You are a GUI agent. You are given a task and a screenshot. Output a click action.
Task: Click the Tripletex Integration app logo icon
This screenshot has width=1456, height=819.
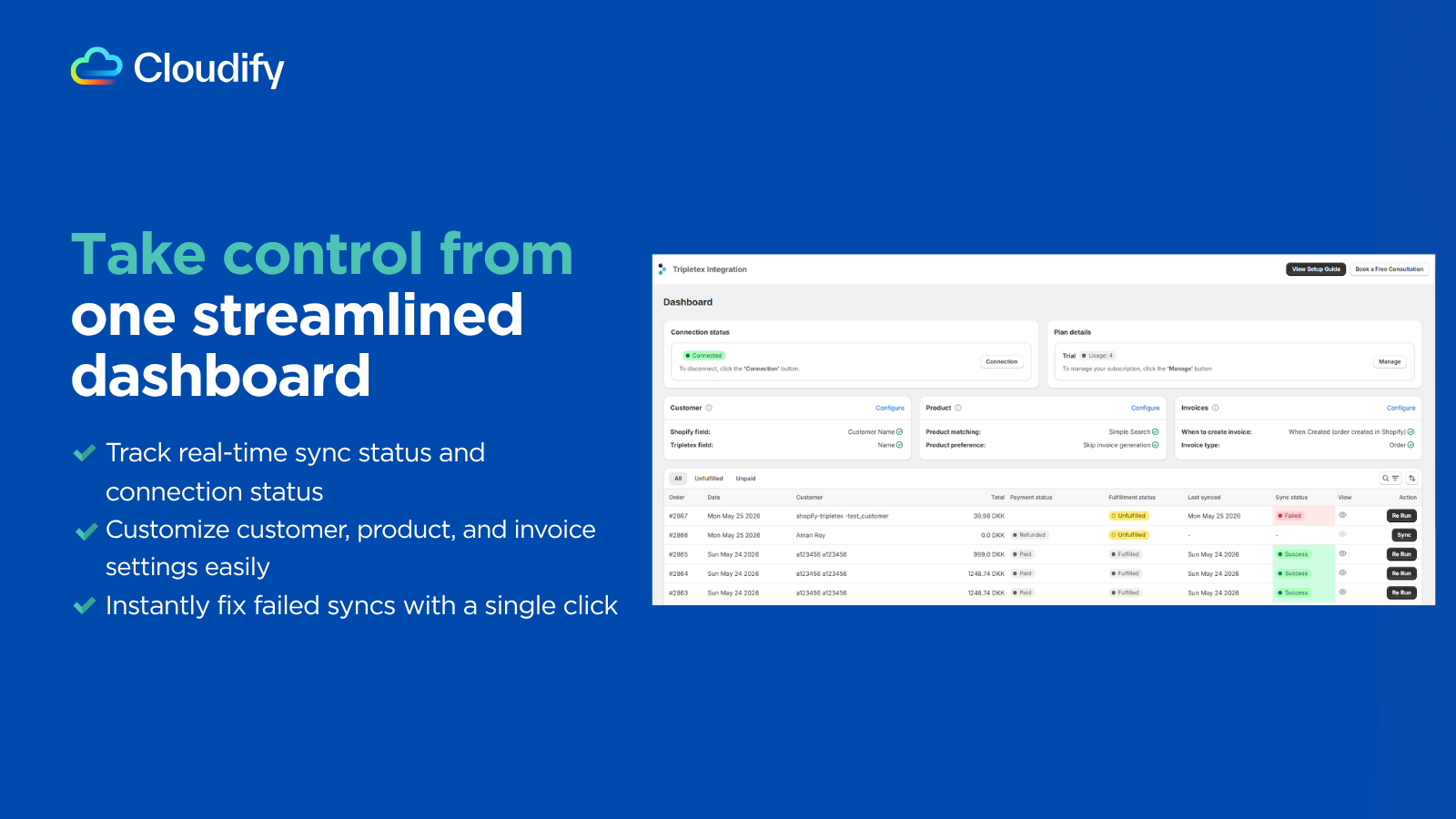coord(662,269)
